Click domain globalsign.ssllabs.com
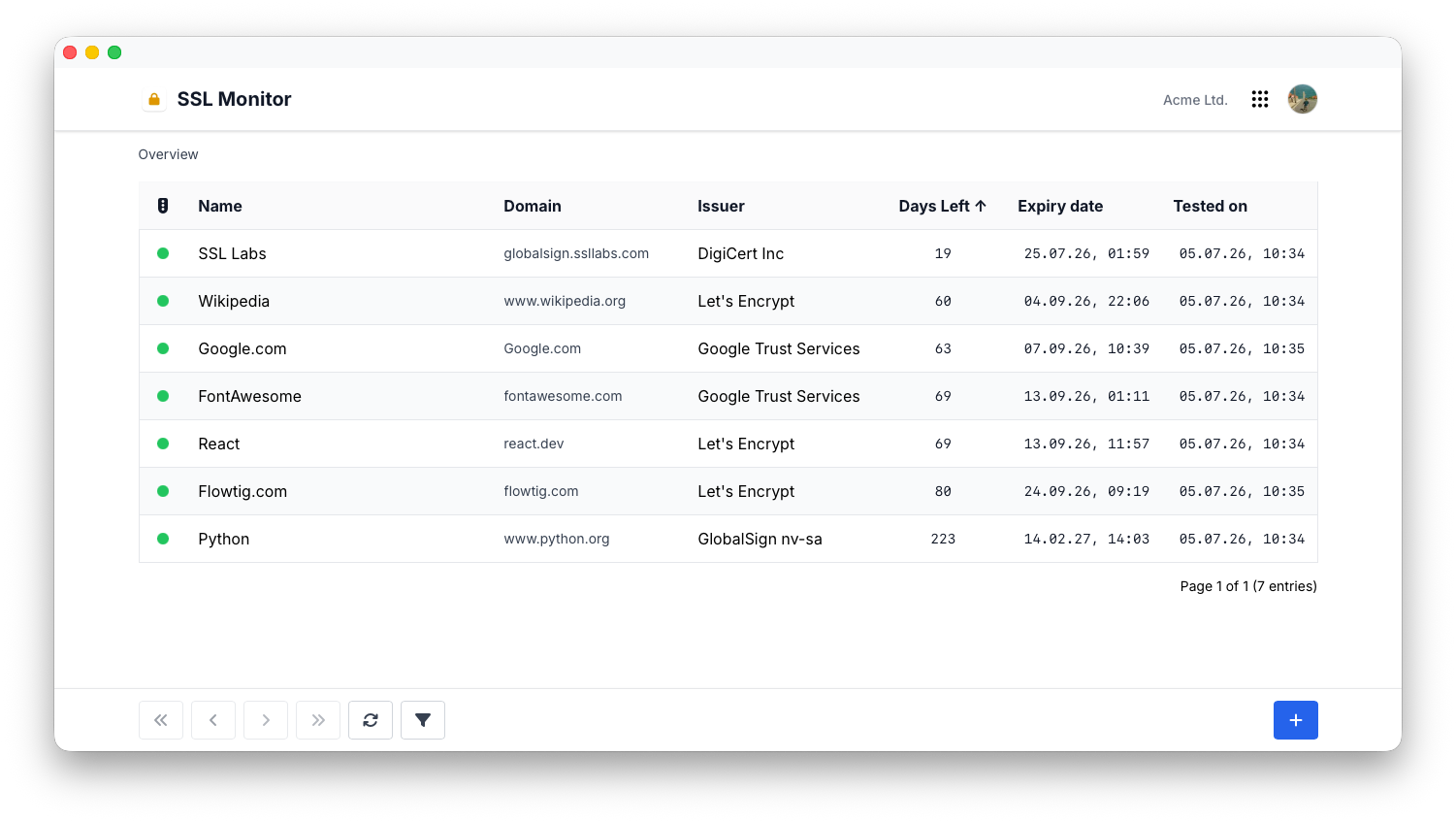This screenshot has width=1456, height=823. click(x=576, y=253)
